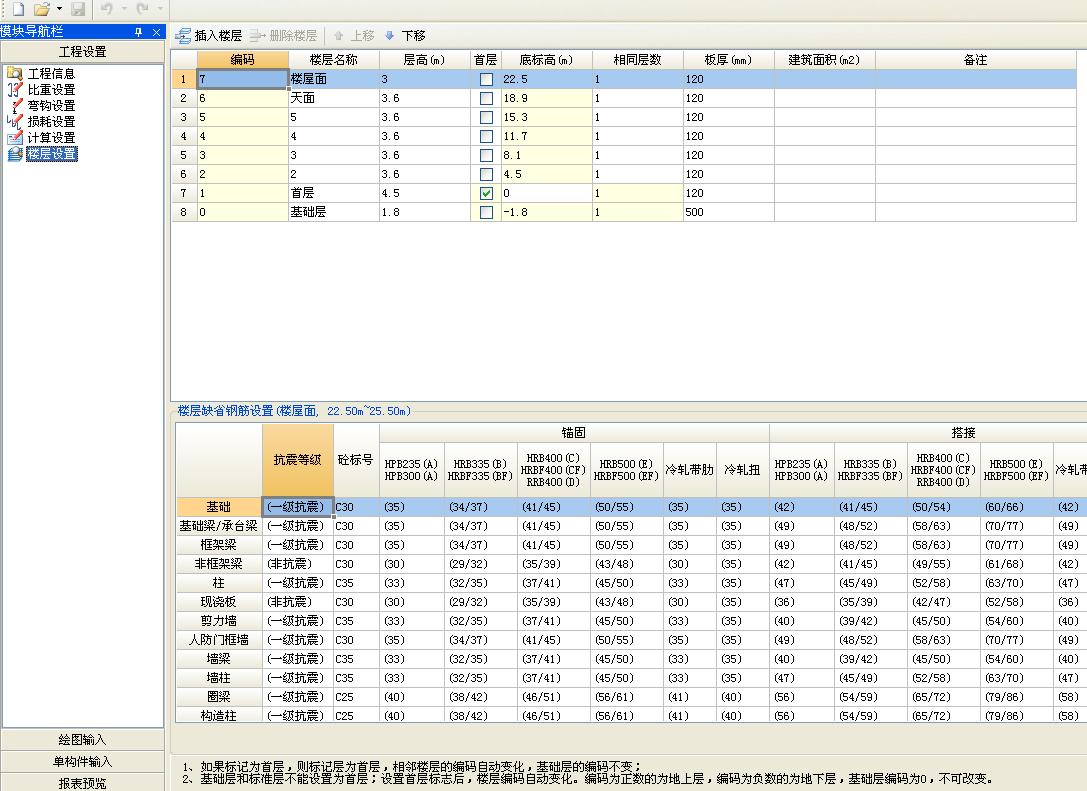Click the bottom elevation cell -1.8
Viewport: 1087px width, 791px height.
pyautogui.click(x=546, y=212)
